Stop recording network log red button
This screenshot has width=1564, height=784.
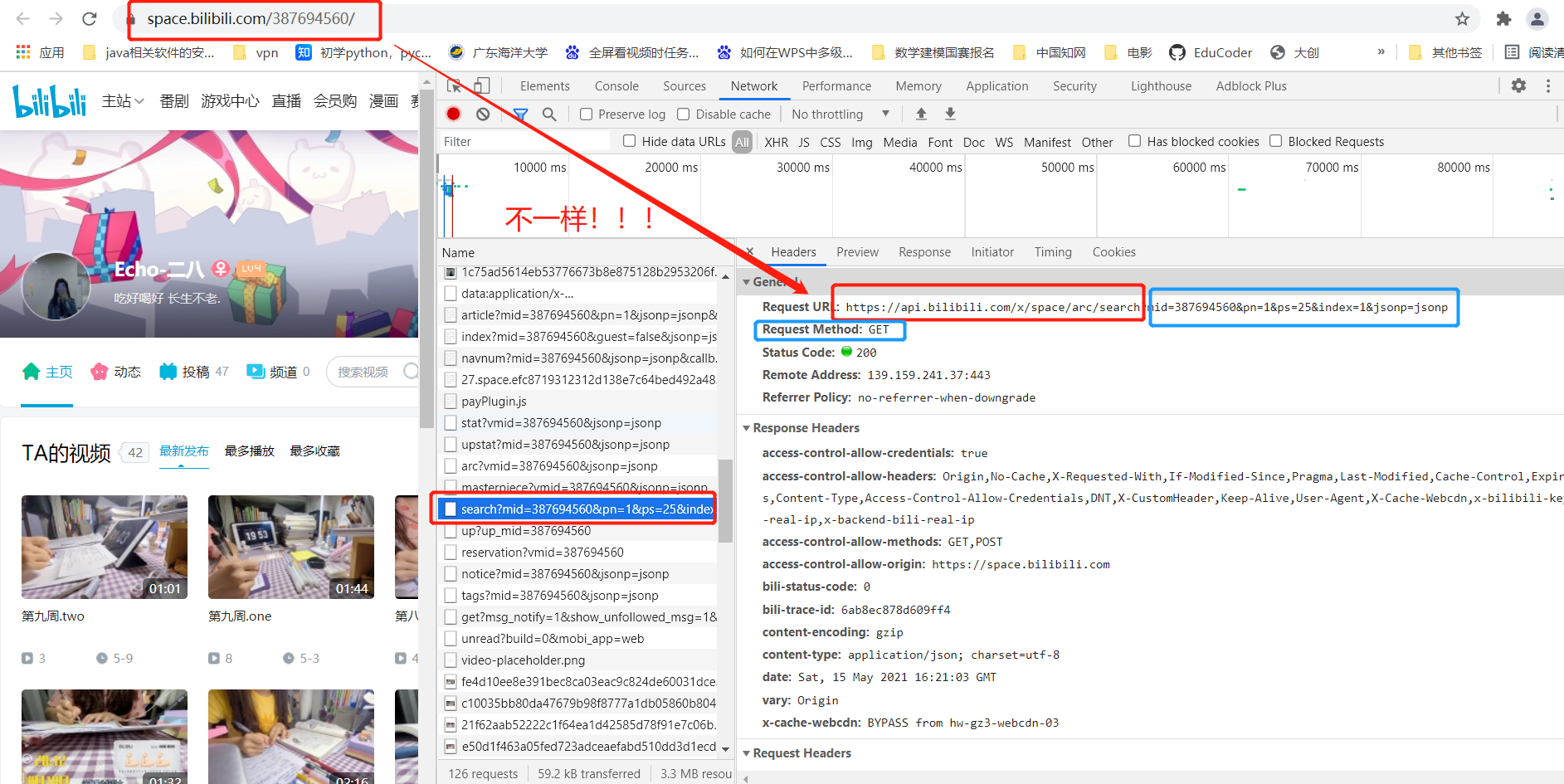point(453,114)
